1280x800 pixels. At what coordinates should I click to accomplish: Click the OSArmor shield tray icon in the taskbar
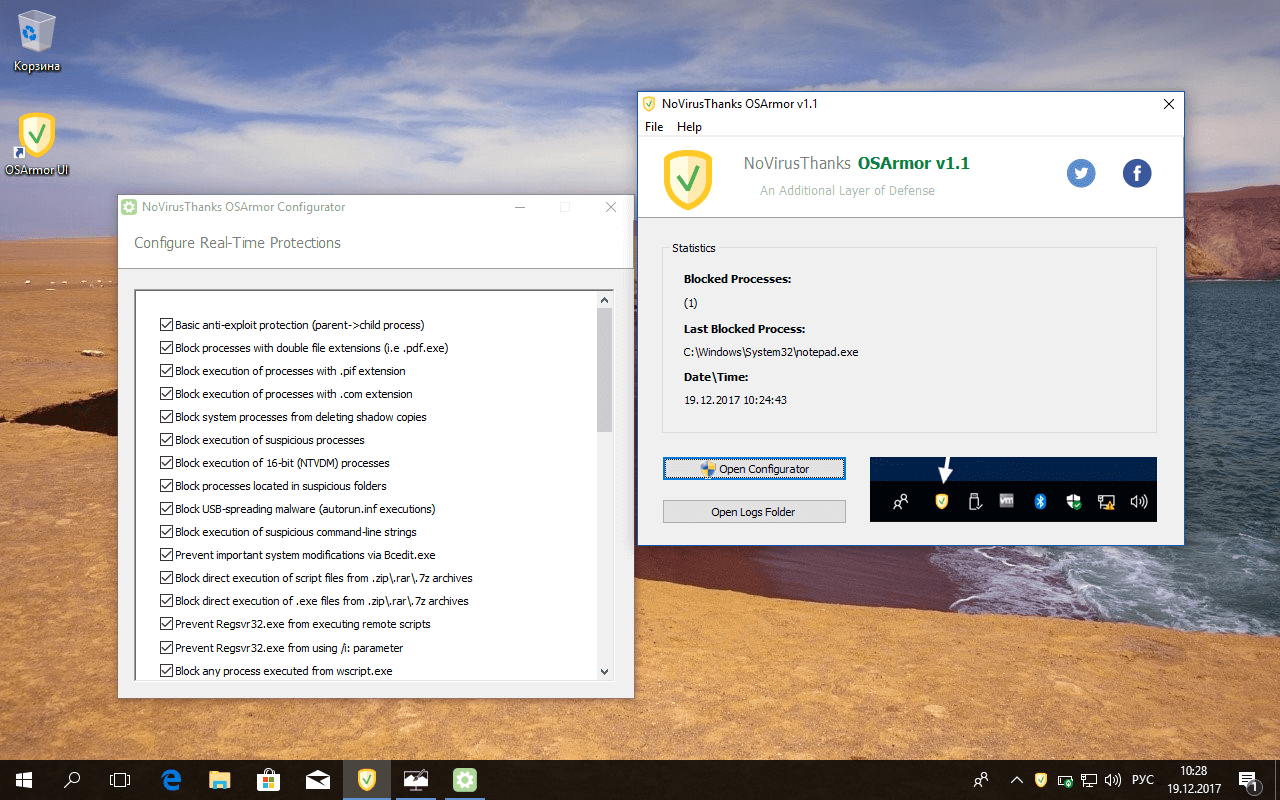coord(1041,780)
